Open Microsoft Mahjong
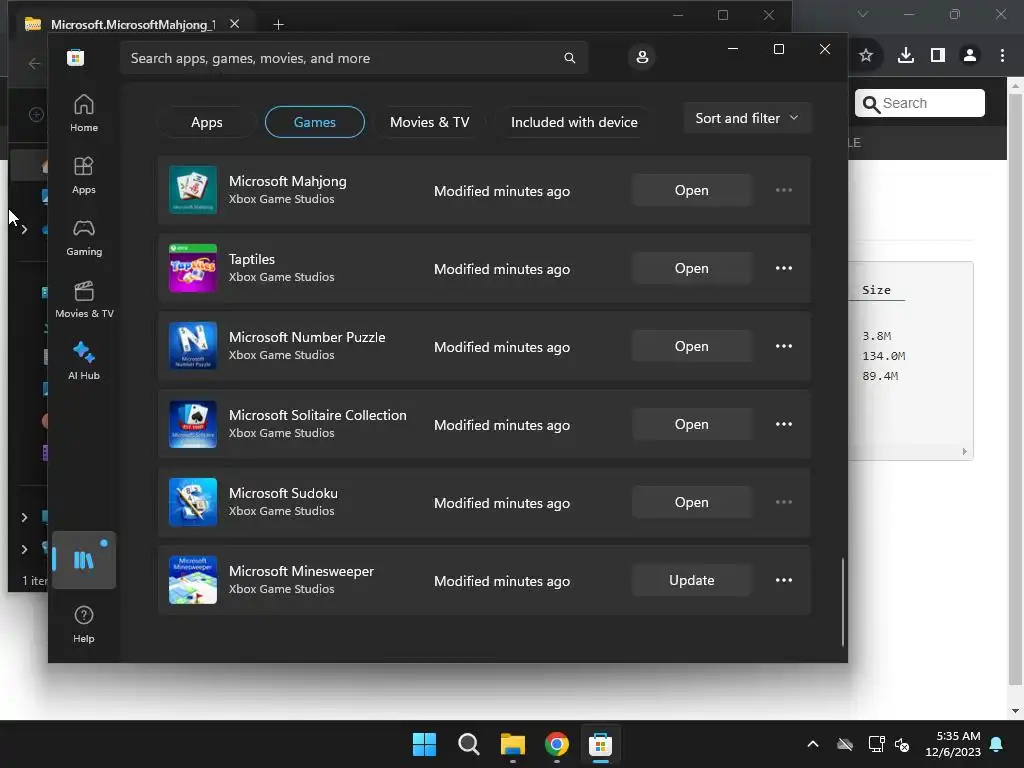The image size is (1024, 768). (692, 190)
